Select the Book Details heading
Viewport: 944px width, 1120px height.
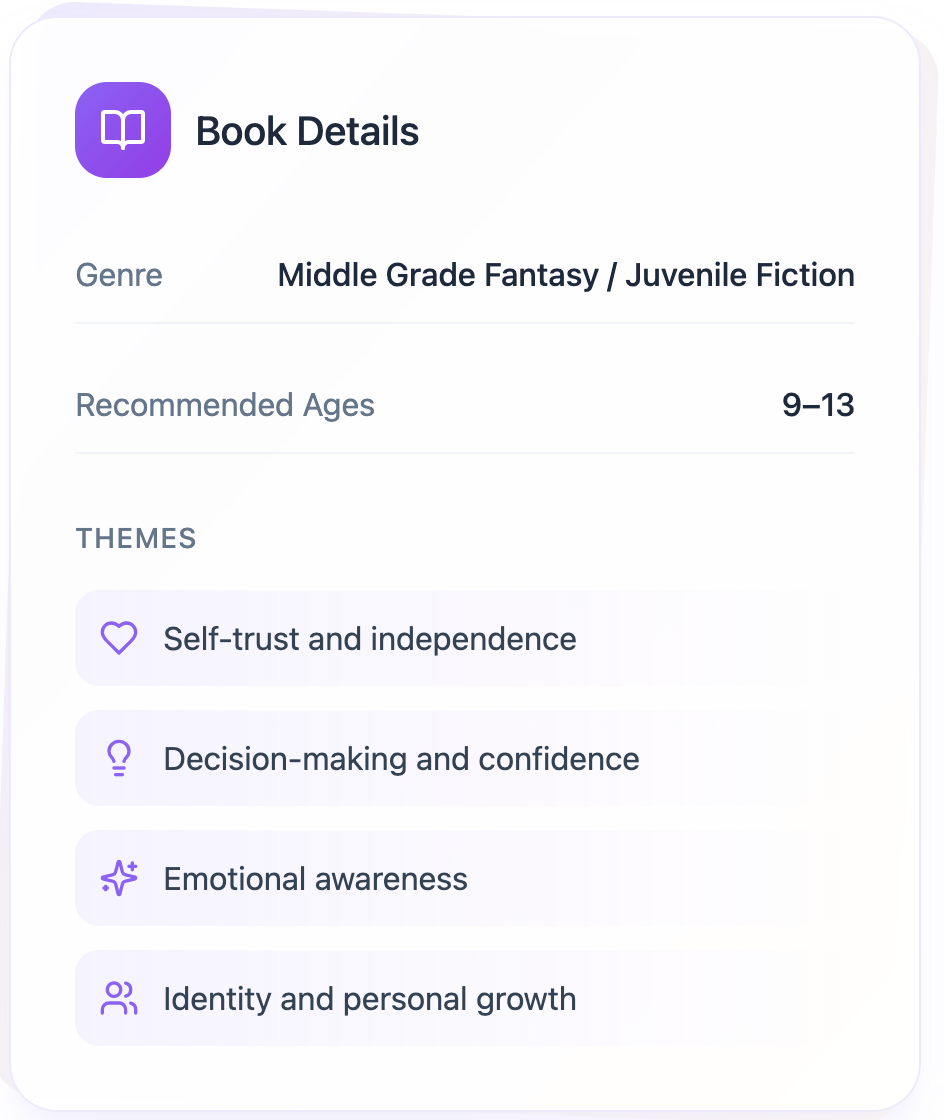[x=307, y=131]
